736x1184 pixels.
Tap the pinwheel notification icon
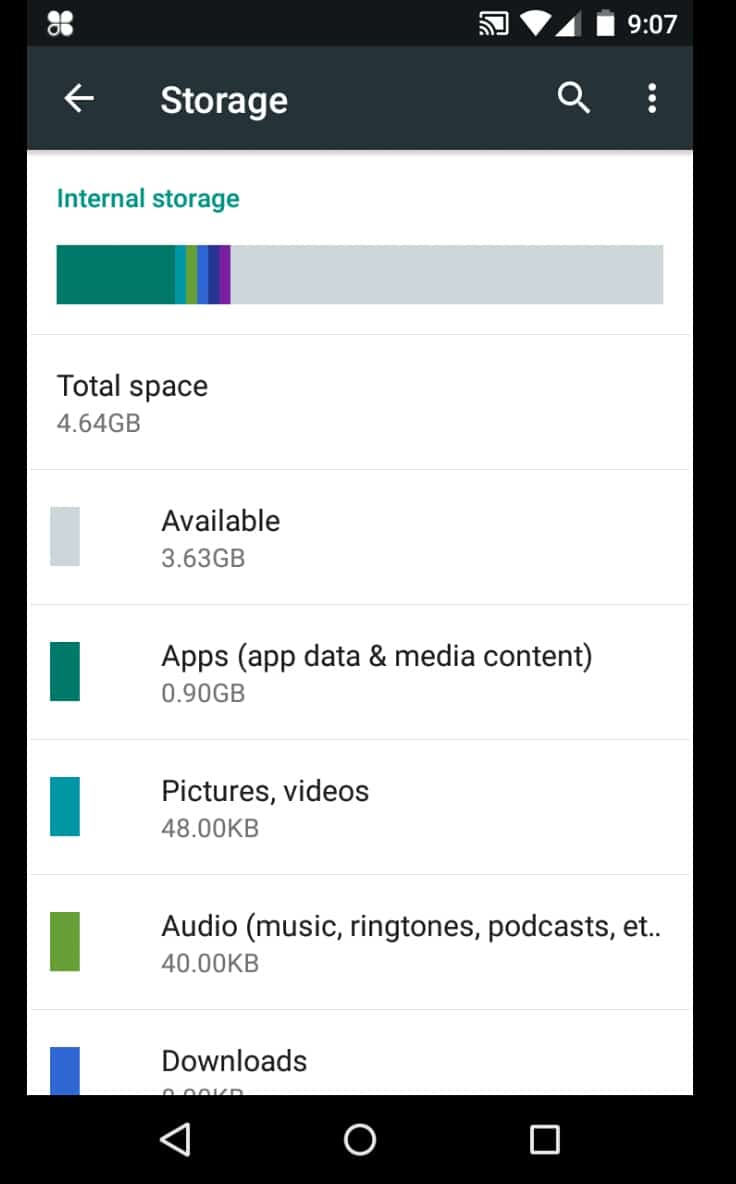coord(60,23)
